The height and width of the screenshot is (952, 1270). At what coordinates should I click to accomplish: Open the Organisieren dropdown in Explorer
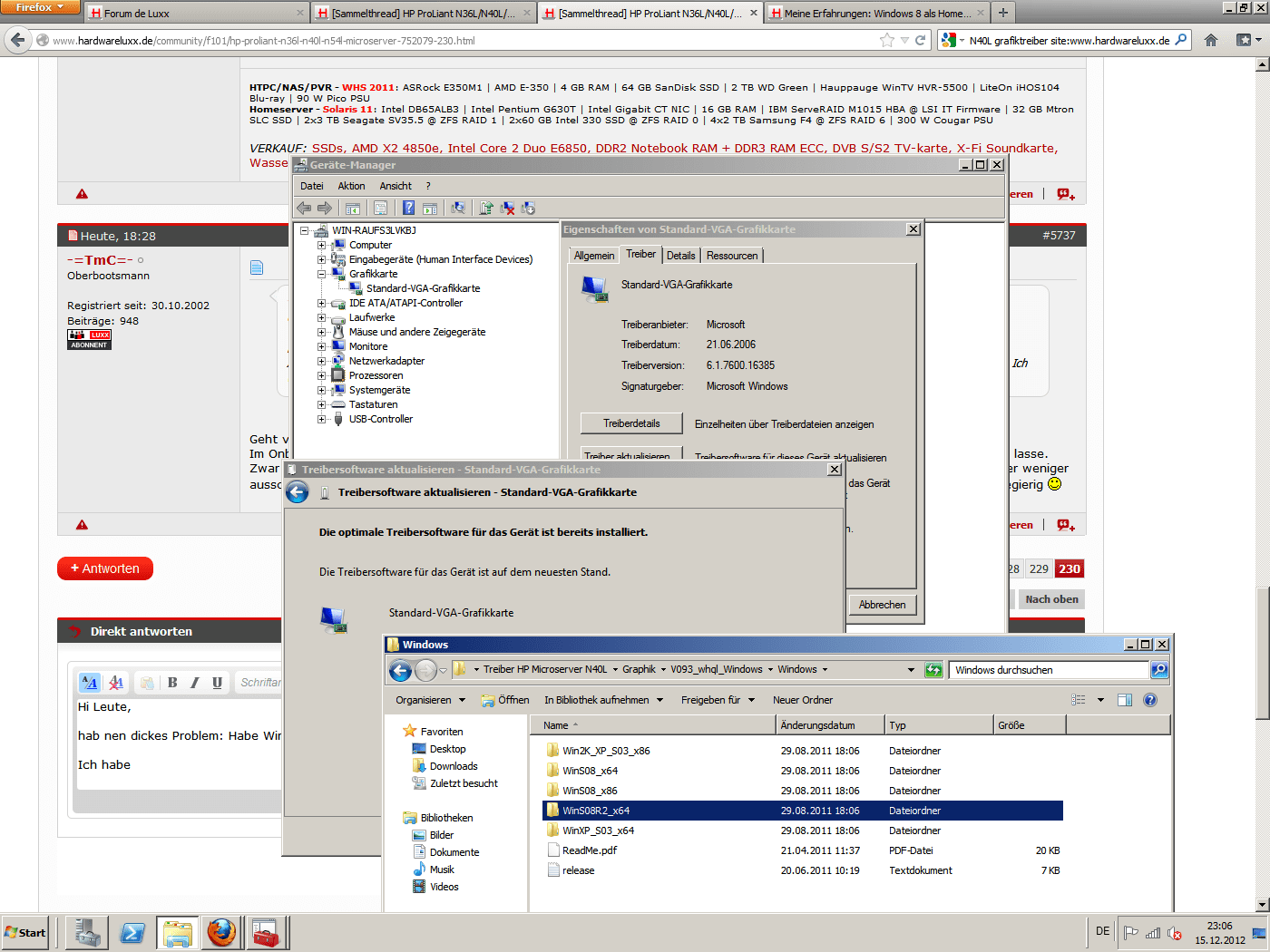[430, 700]
